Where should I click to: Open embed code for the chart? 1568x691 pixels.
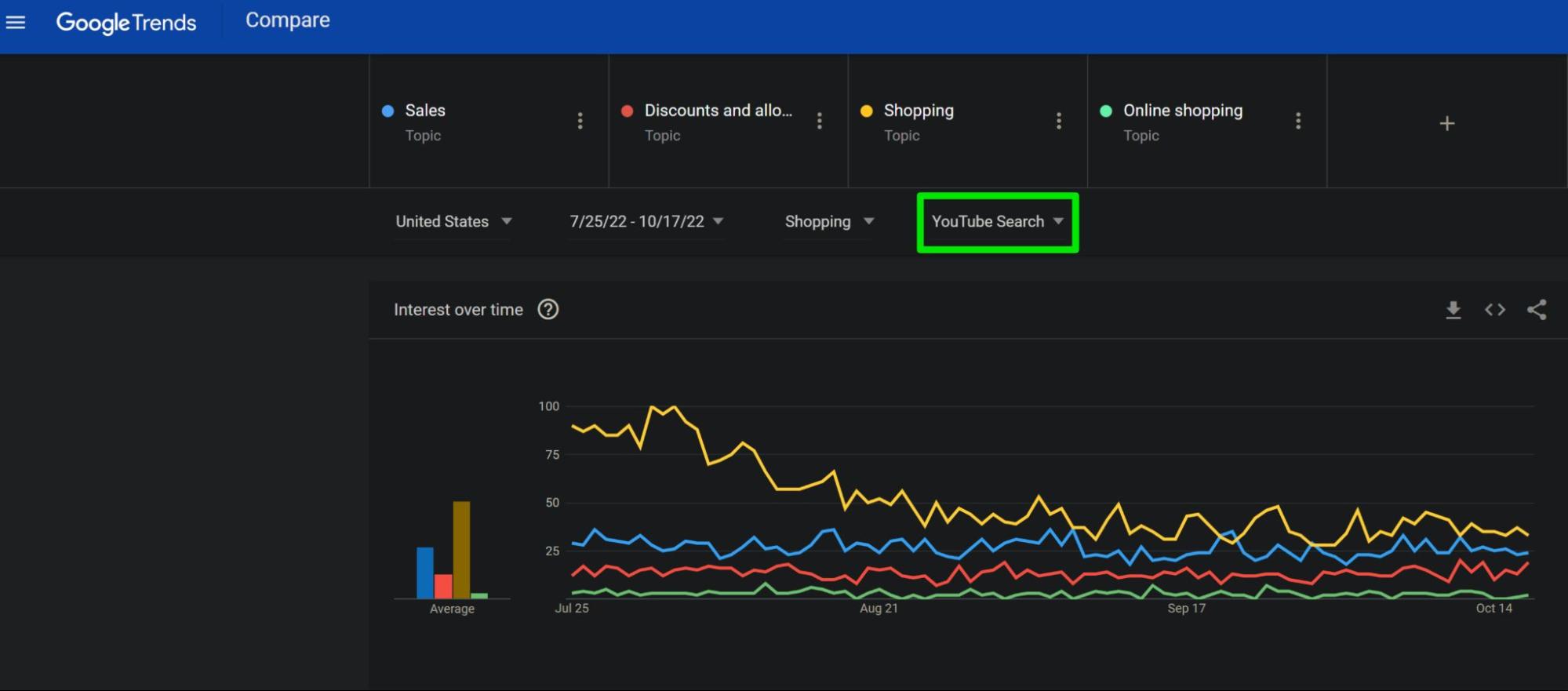click(1495, 310)
